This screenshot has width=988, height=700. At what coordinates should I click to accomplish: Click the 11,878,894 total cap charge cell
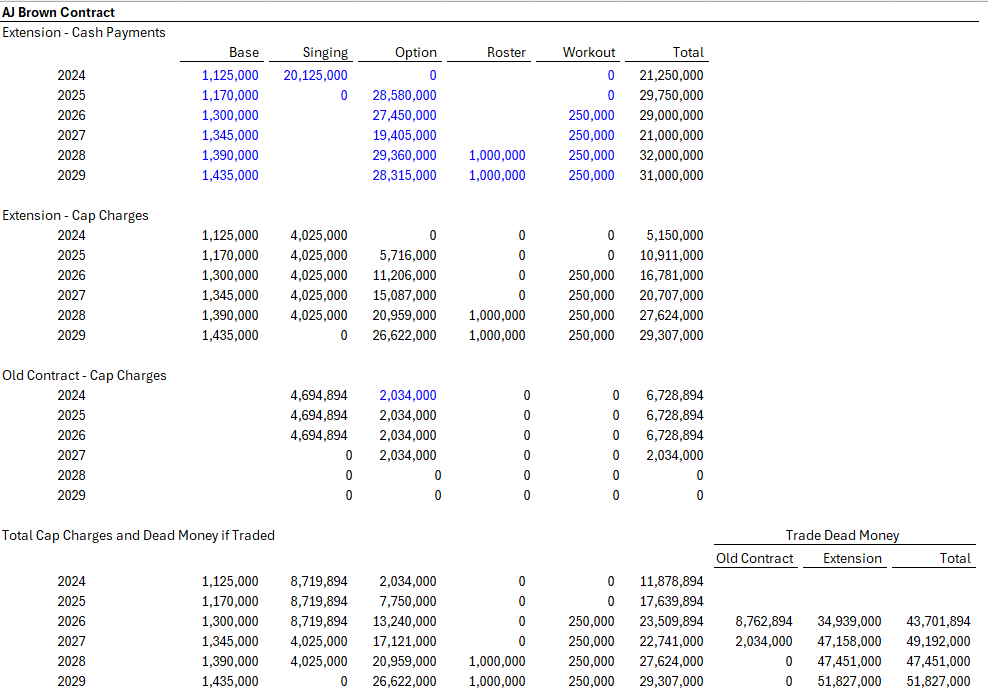671,581
